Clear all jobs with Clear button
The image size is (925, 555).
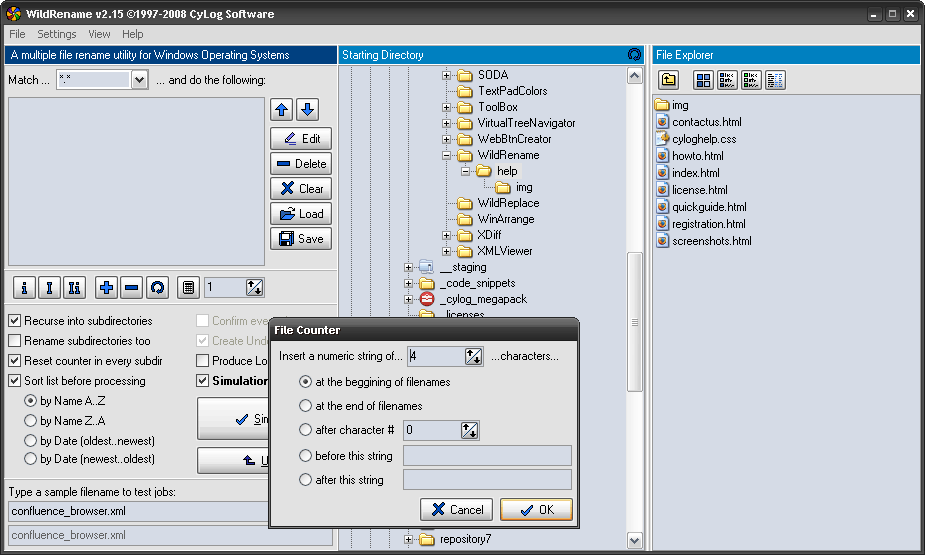301,189
